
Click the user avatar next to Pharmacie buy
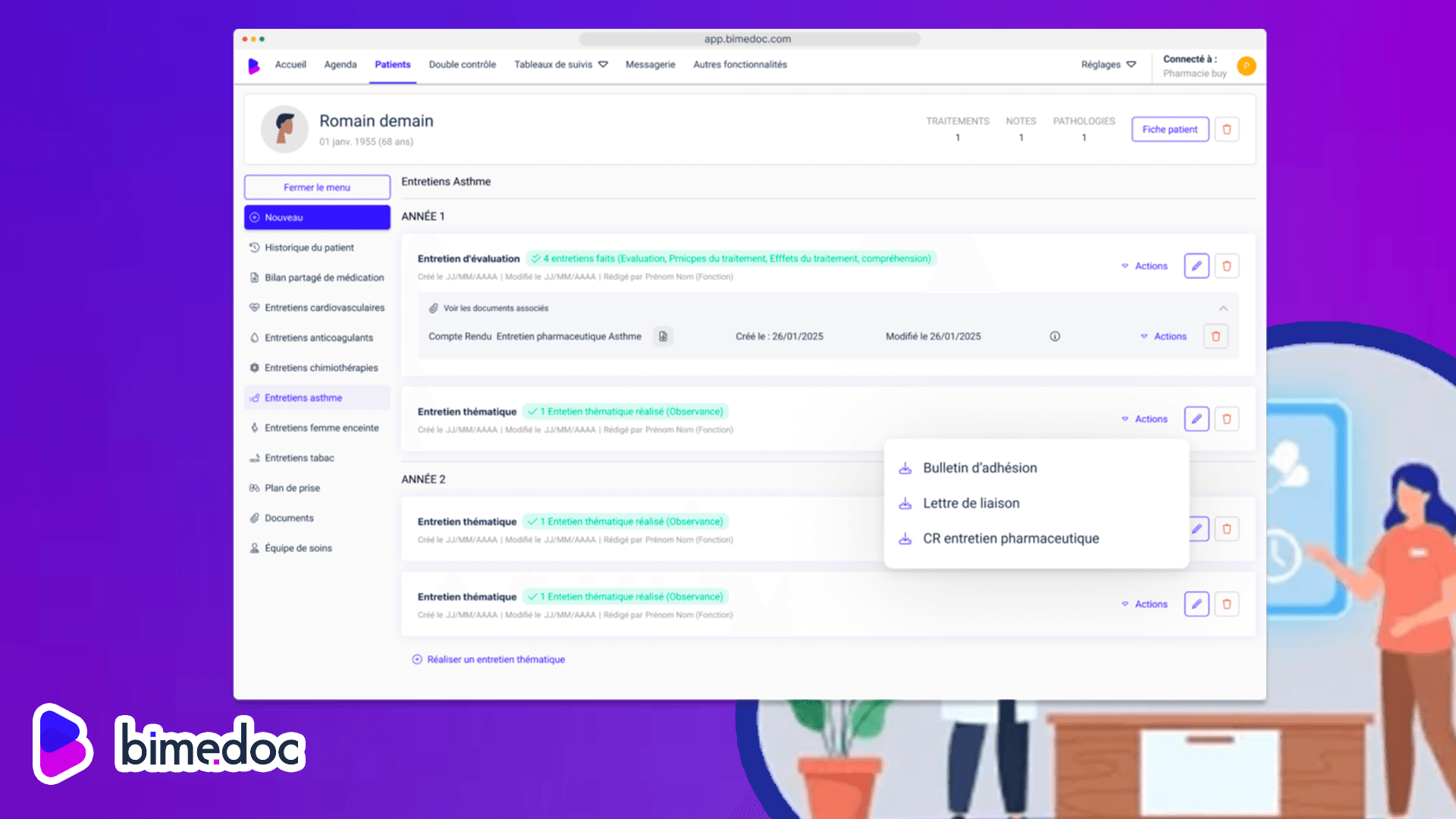point(1246,66)
